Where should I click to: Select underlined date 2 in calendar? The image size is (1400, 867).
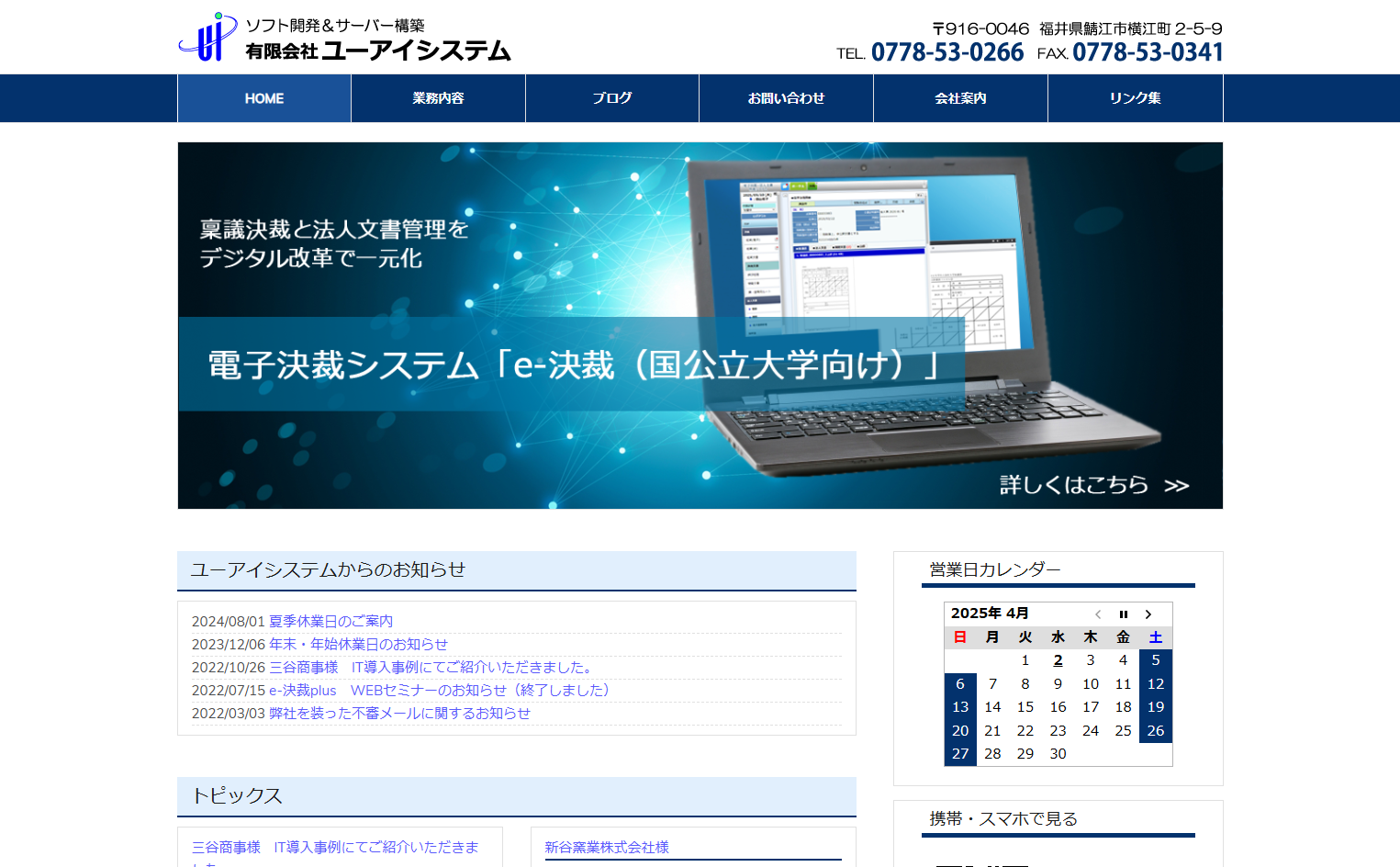click(1058, 660)
